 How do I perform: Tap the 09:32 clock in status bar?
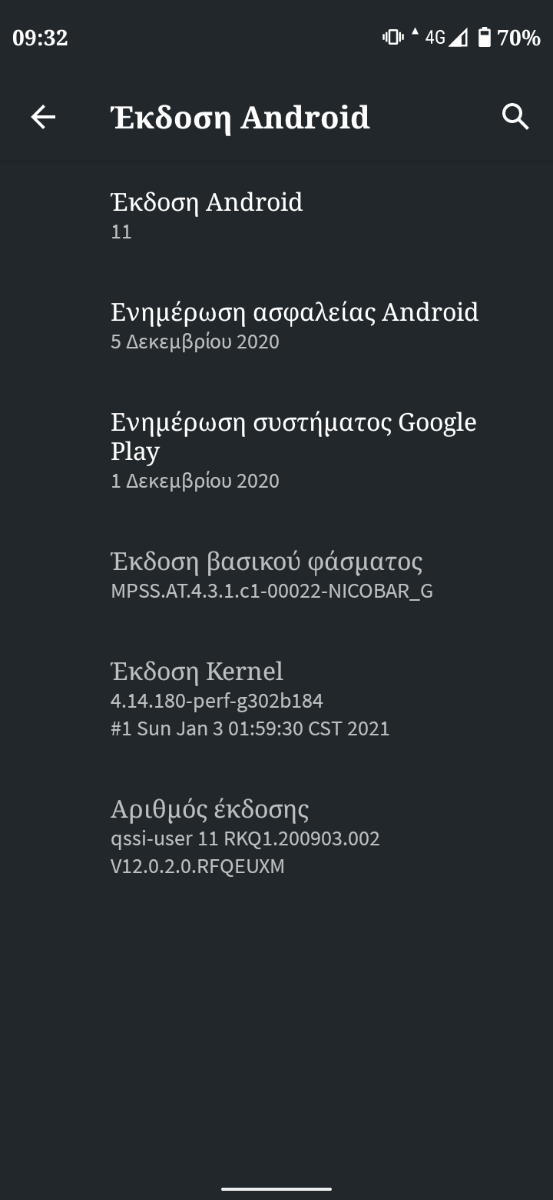40,38
